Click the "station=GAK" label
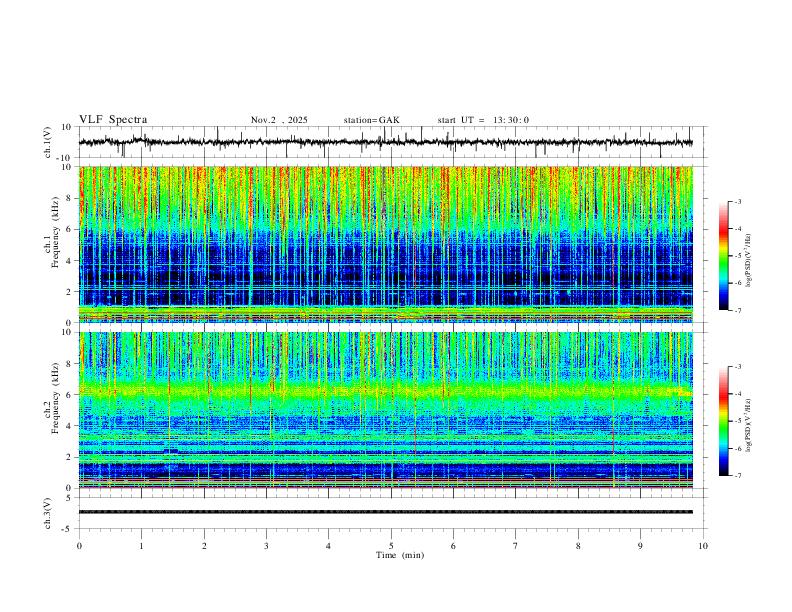The height and width of the screenshot is (612, 792). tap(371, 120)
